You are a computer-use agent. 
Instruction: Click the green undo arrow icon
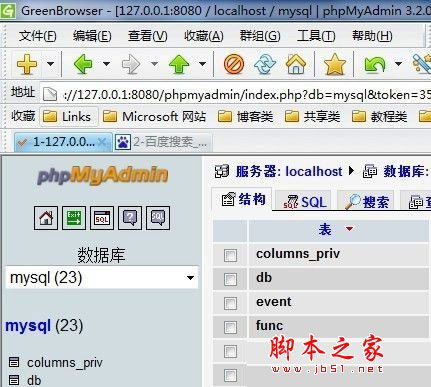(x=375, y=64)
